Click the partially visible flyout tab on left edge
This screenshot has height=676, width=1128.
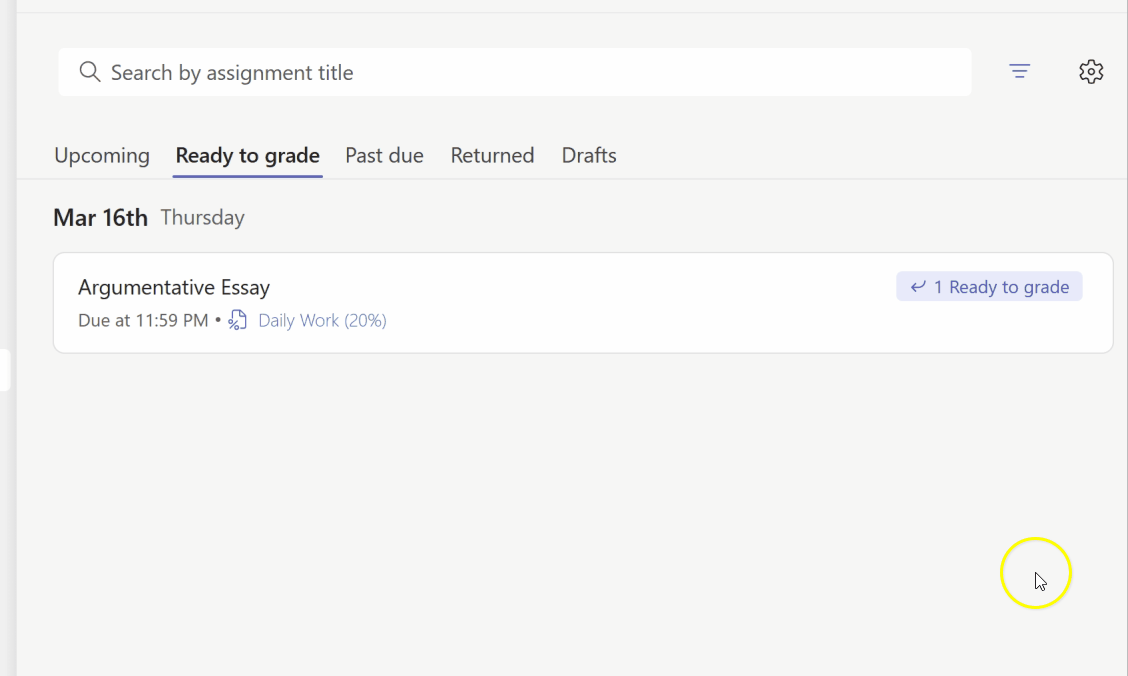[x=3, y=369]
